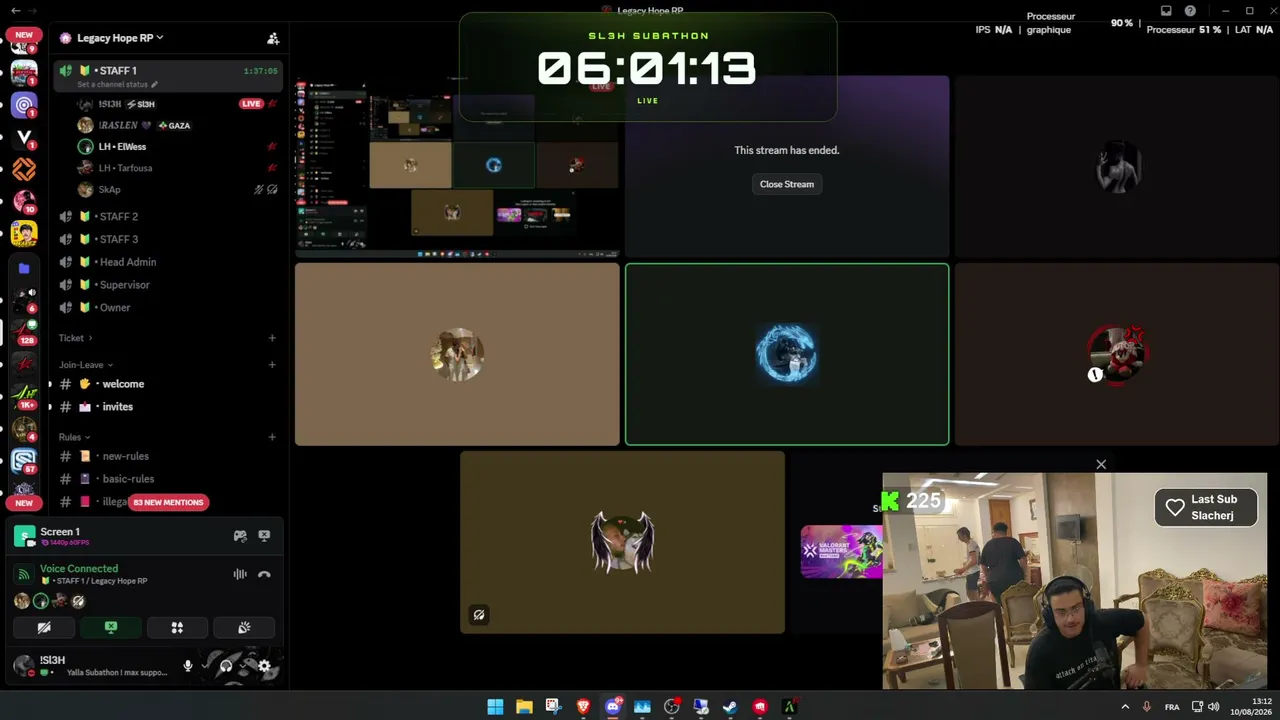Open the activity game controller icon for Screen 1
Image resolution: width=1280 pixels, height=720 pixels.
(x=240, y=536)
